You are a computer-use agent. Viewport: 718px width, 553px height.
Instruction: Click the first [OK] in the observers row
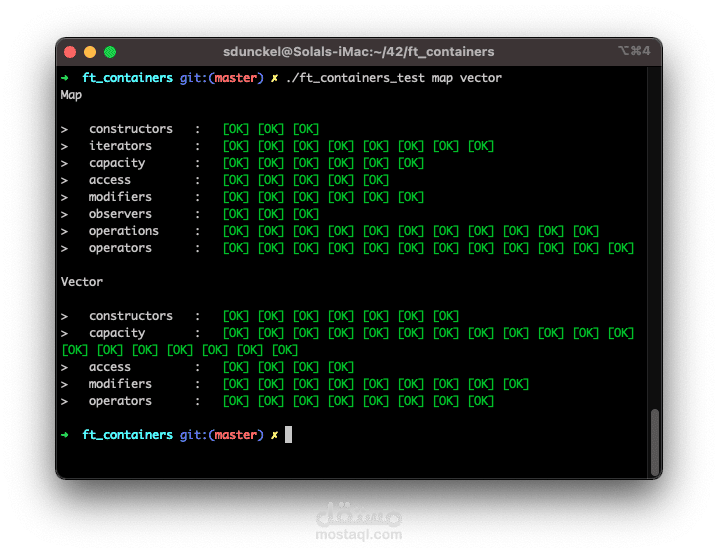(236, 214)
